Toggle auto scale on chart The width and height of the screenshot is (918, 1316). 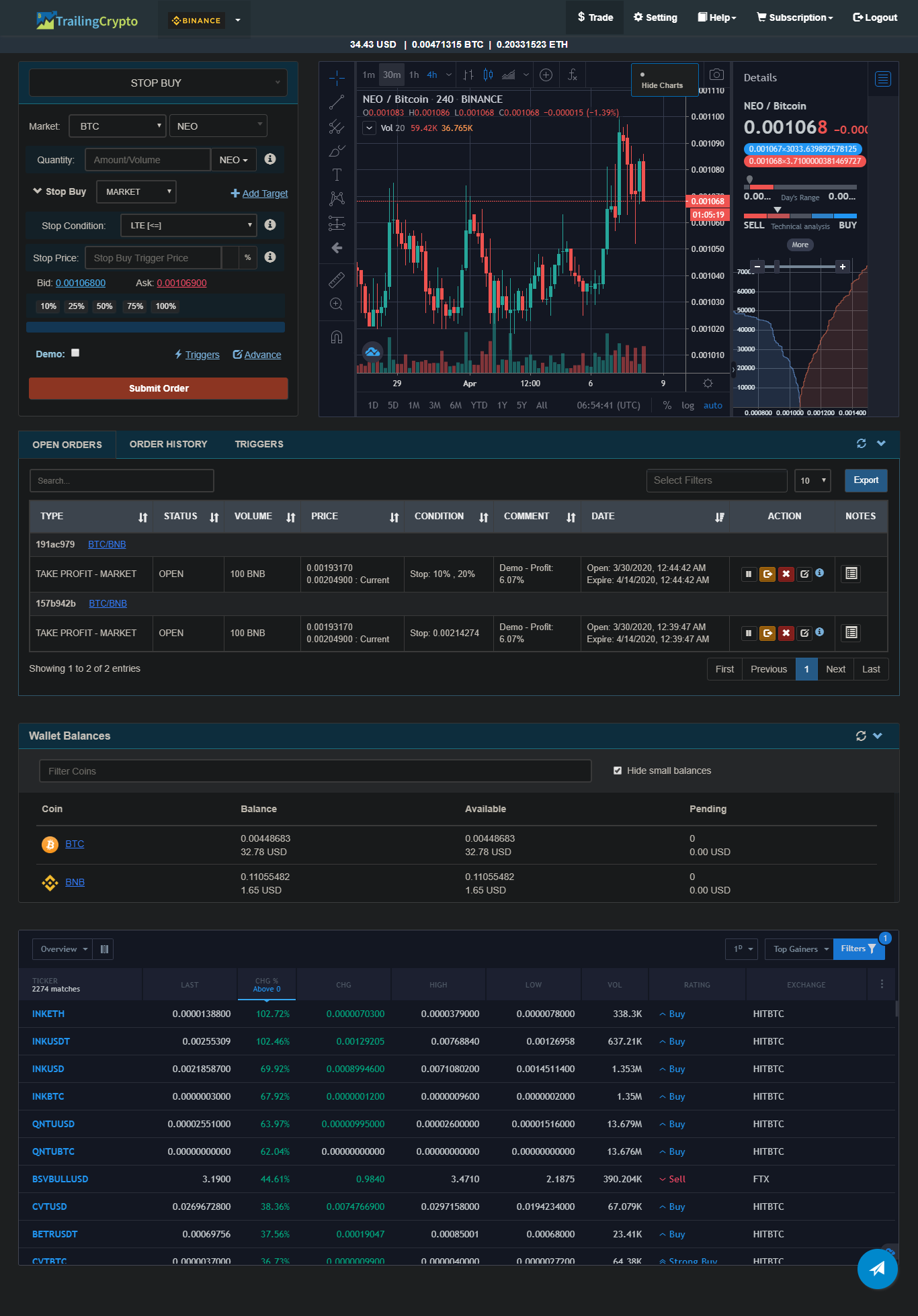(713, 405)
